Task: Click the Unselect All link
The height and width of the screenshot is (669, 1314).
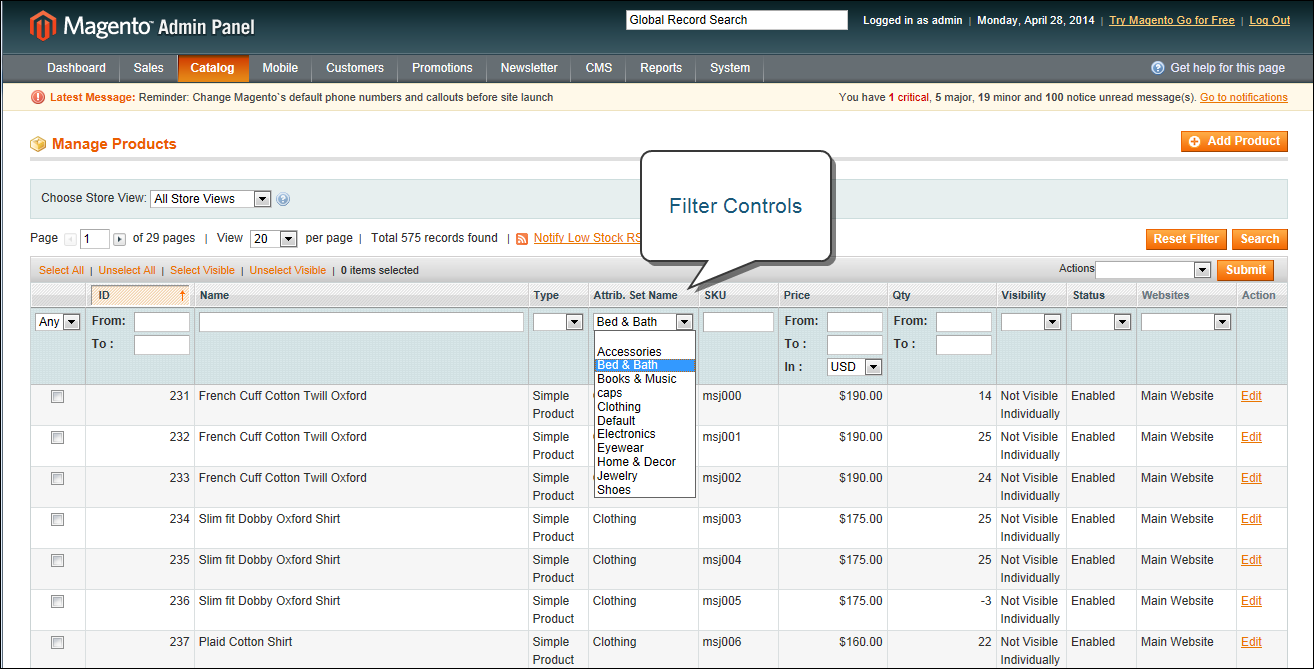Action: [127, 270]
